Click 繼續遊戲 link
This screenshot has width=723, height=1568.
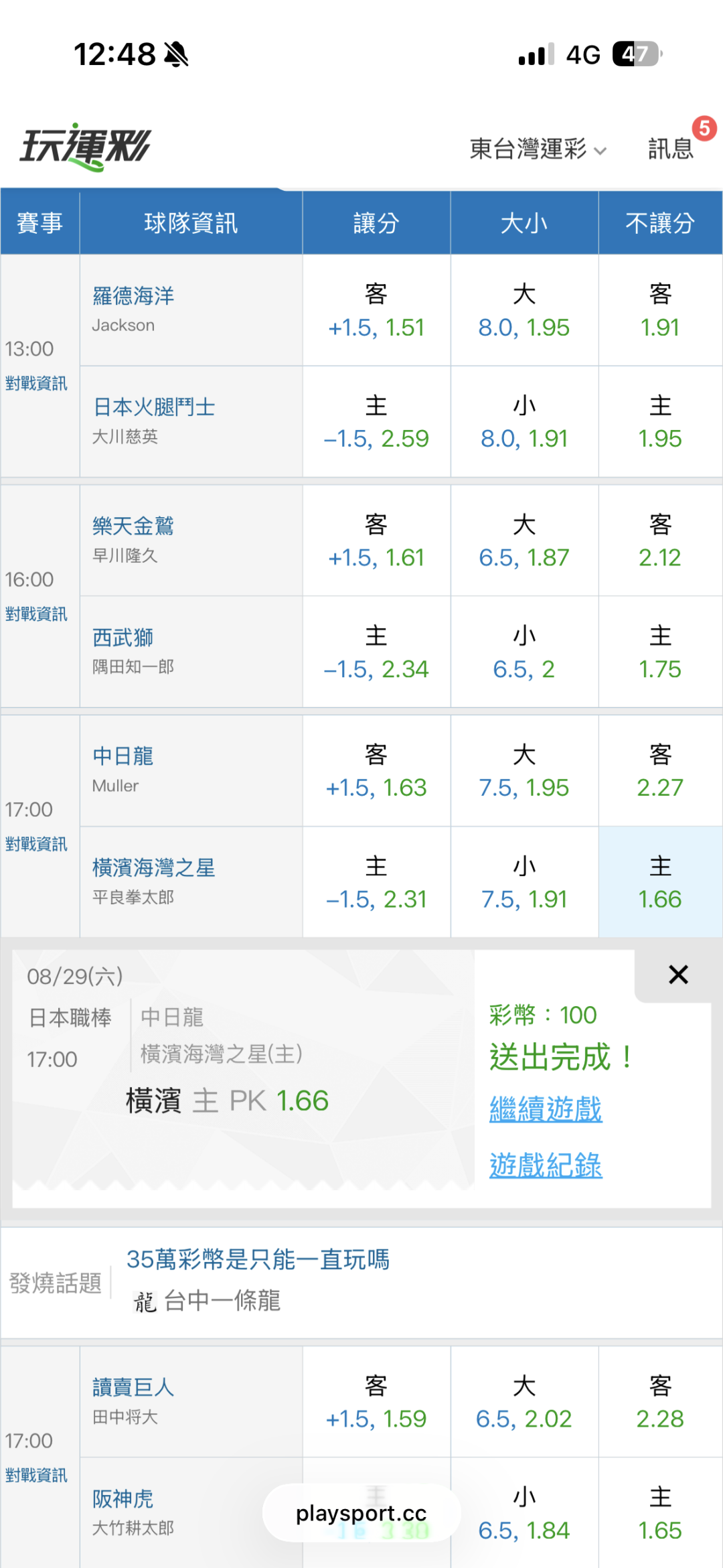coord(546,1109)
